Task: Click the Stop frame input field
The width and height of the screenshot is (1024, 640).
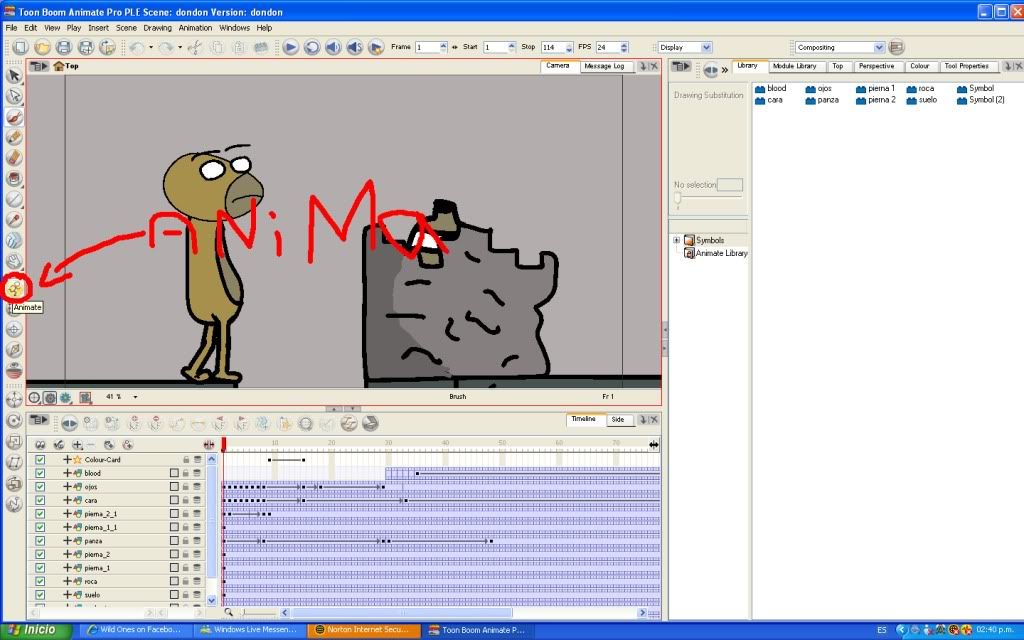Action: [552, 47]
